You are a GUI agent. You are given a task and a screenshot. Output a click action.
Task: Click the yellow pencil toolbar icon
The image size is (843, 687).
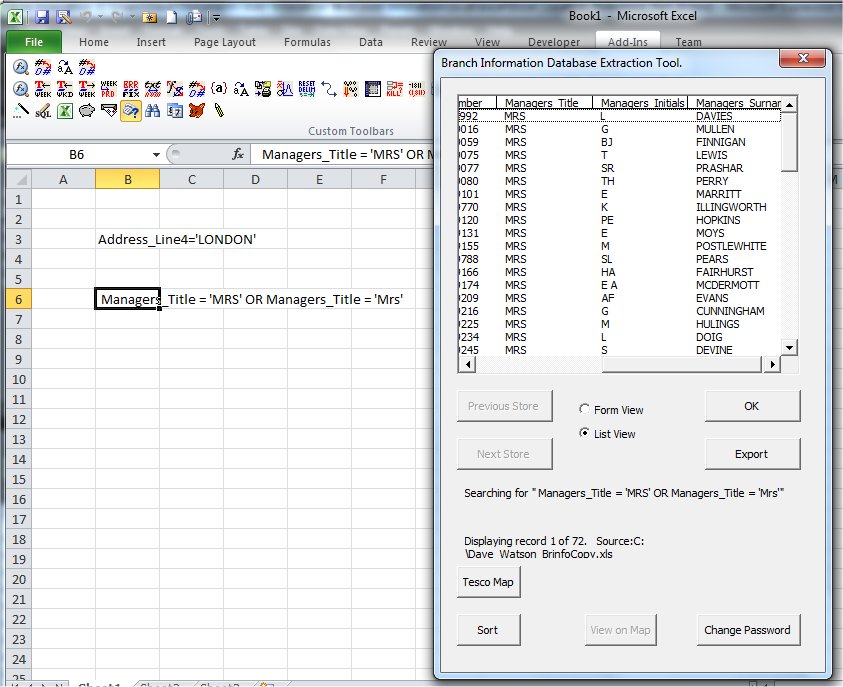[219, 111]
